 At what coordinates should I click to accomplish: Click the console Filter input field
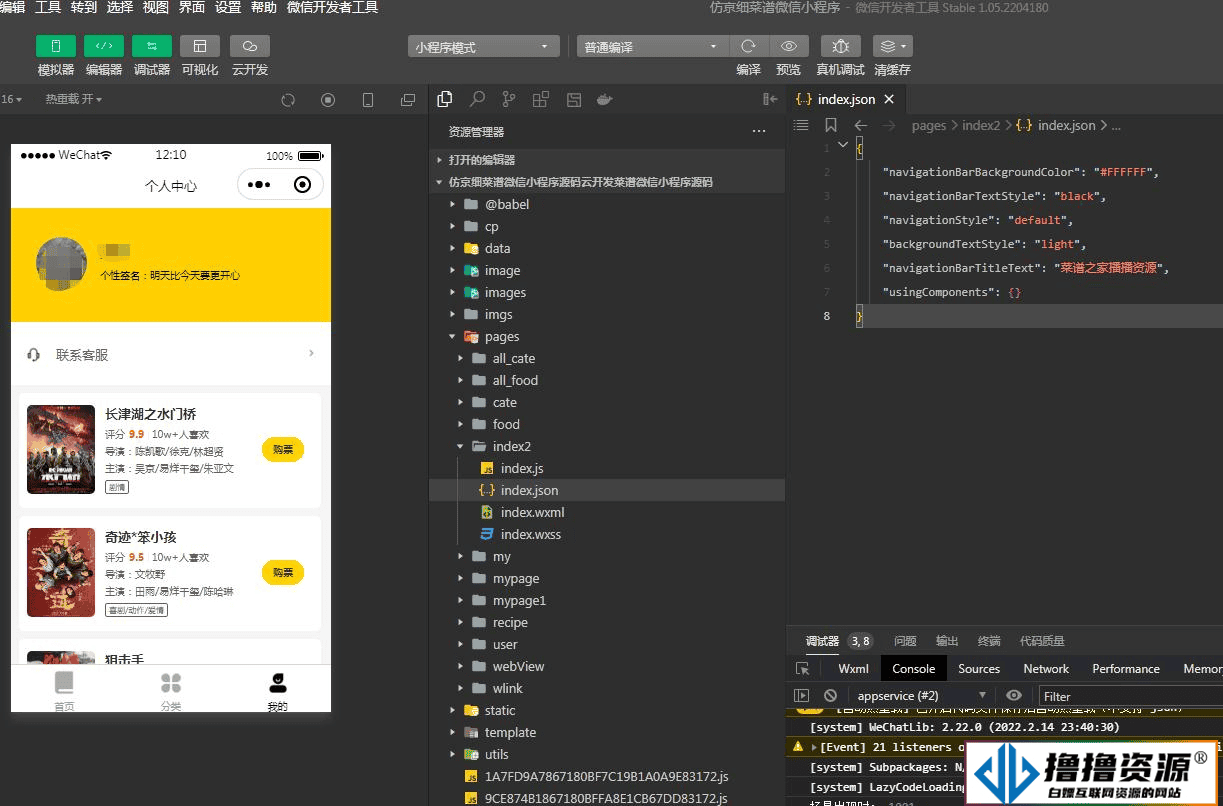[x=1131, y=696]
